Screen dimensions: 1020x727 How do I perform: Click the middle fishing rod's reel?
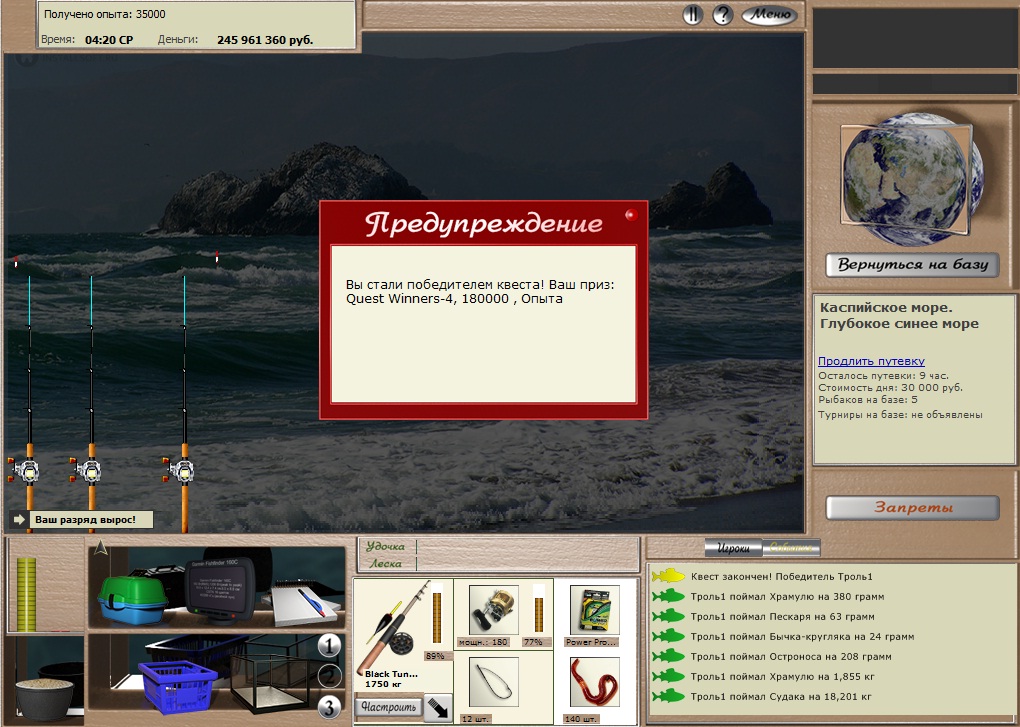click(x=88, y=469)
